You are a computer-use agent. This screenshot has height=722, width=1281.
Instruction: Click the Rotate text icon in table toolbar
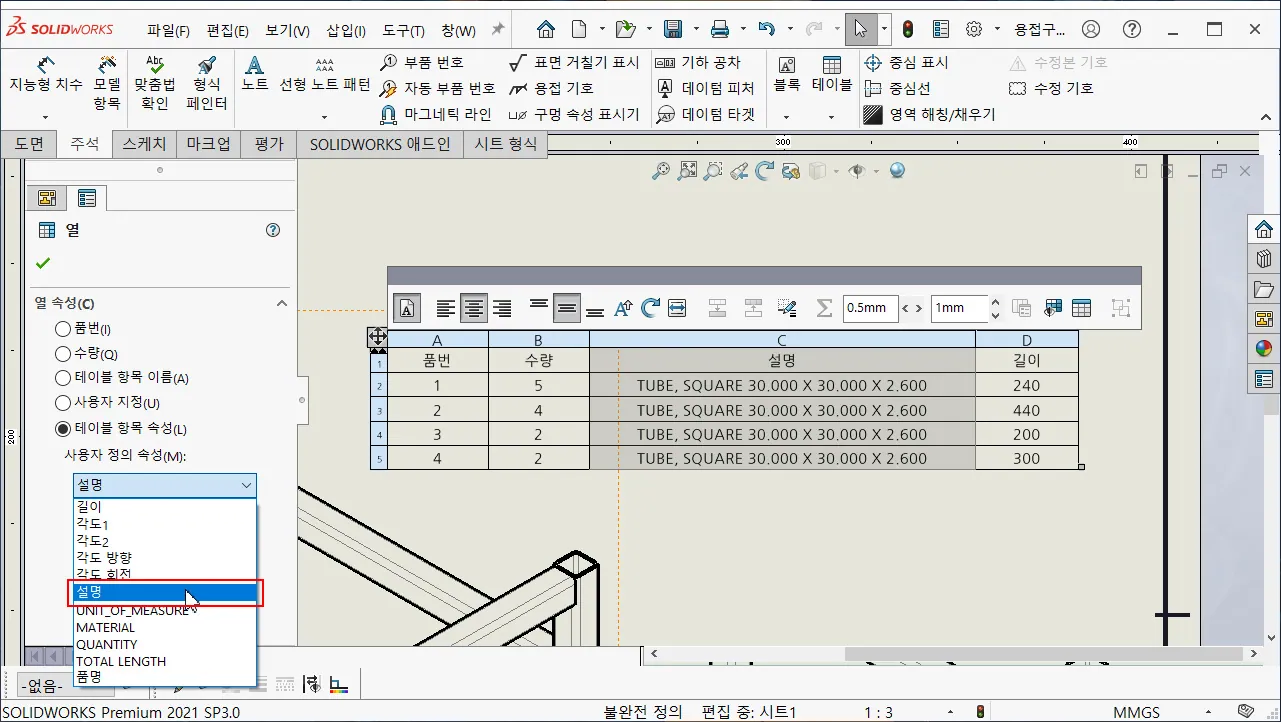click(650, 308)
